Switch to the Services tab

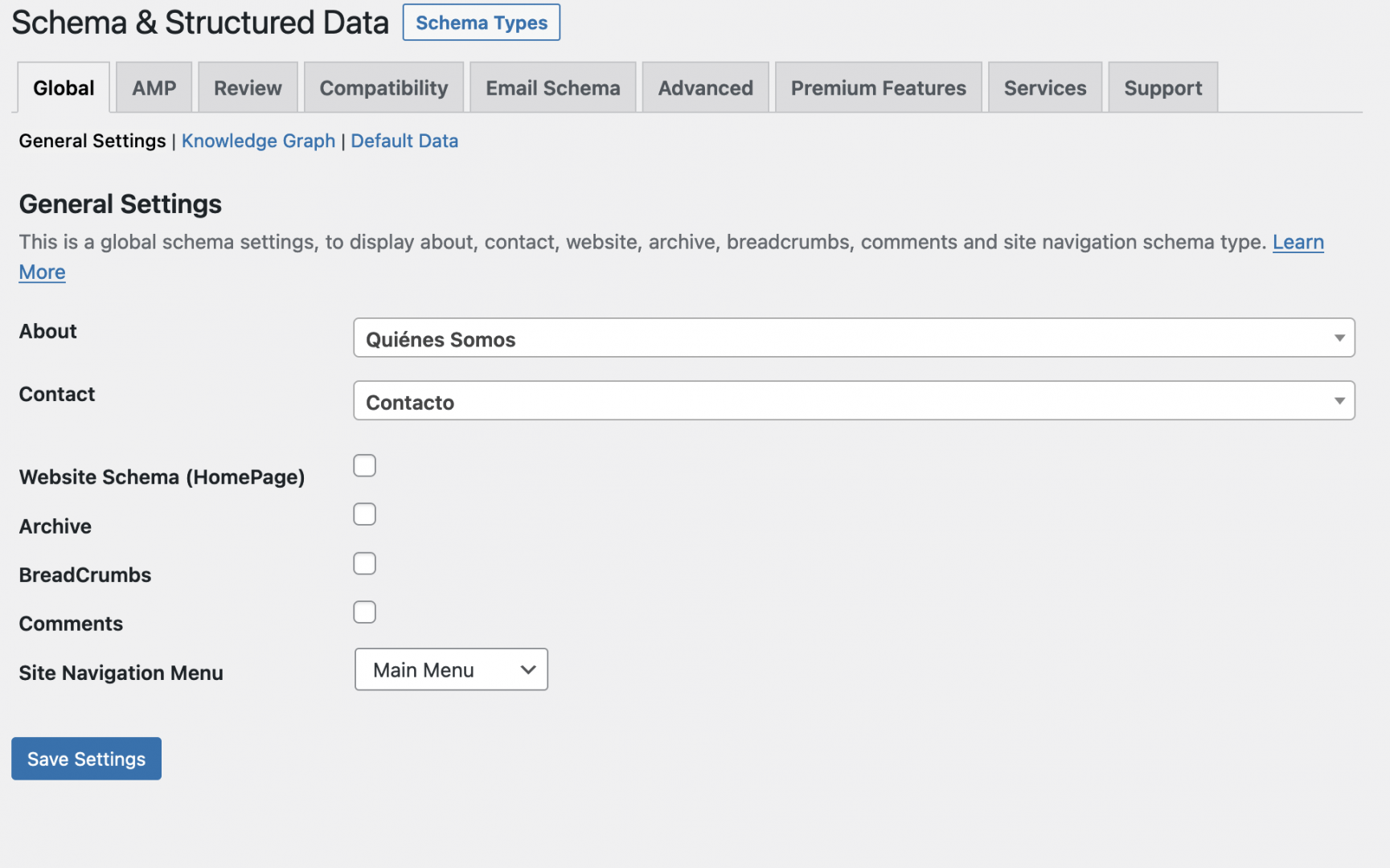1045,88
